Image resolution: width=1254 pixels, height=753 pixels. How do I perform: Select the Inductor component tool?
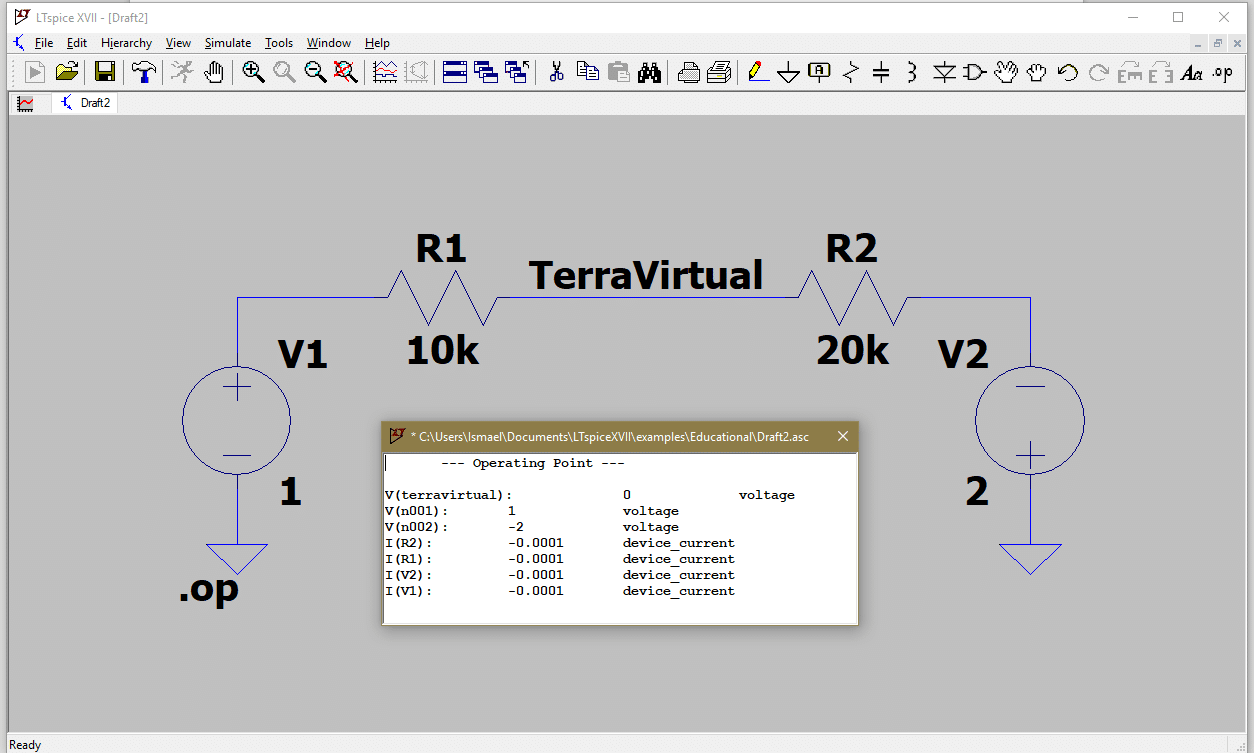(x=911, y=72)
